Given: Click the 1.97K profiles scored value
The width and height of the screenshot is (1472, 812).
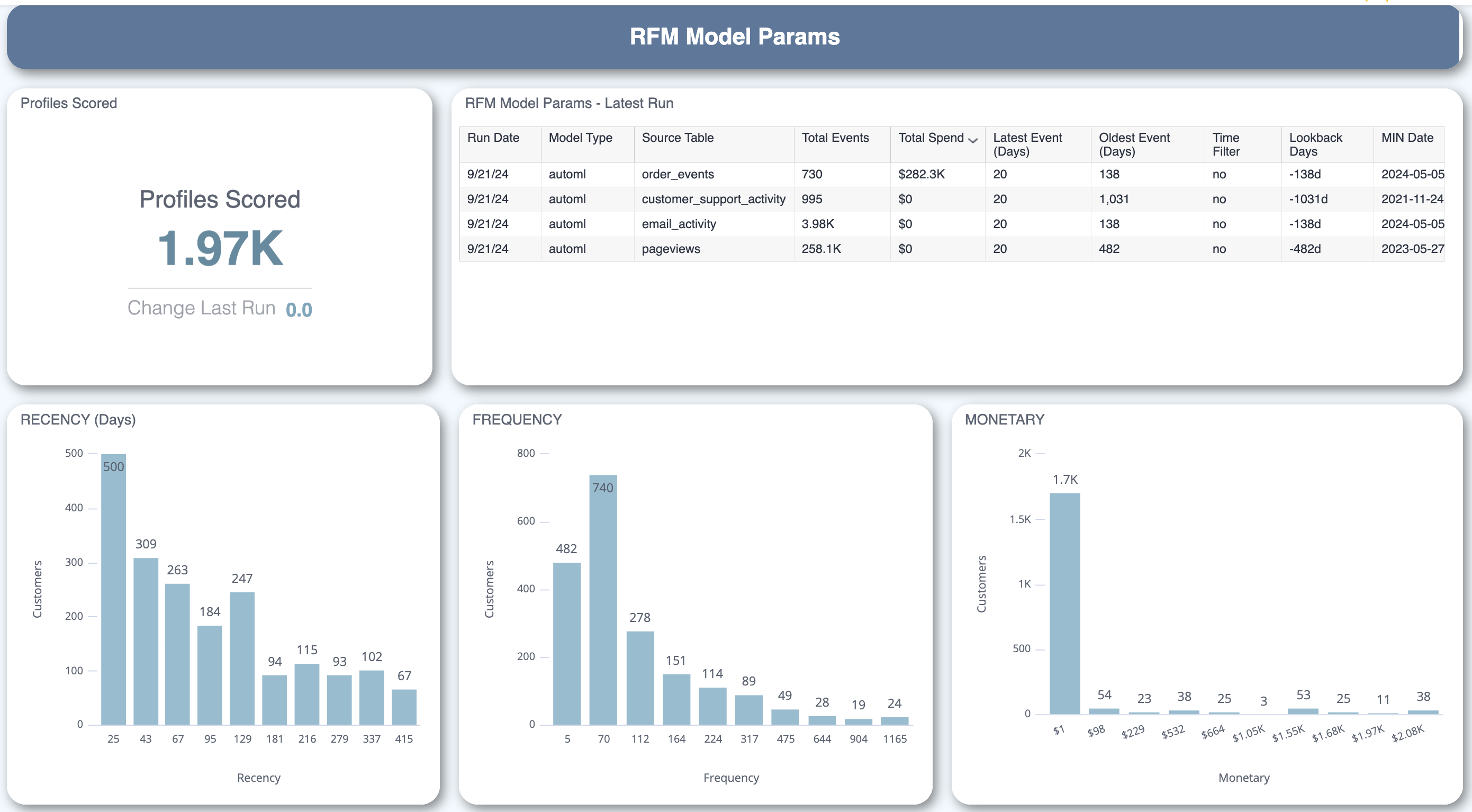Looking at the screenshot, I should (x=220, y=248).
